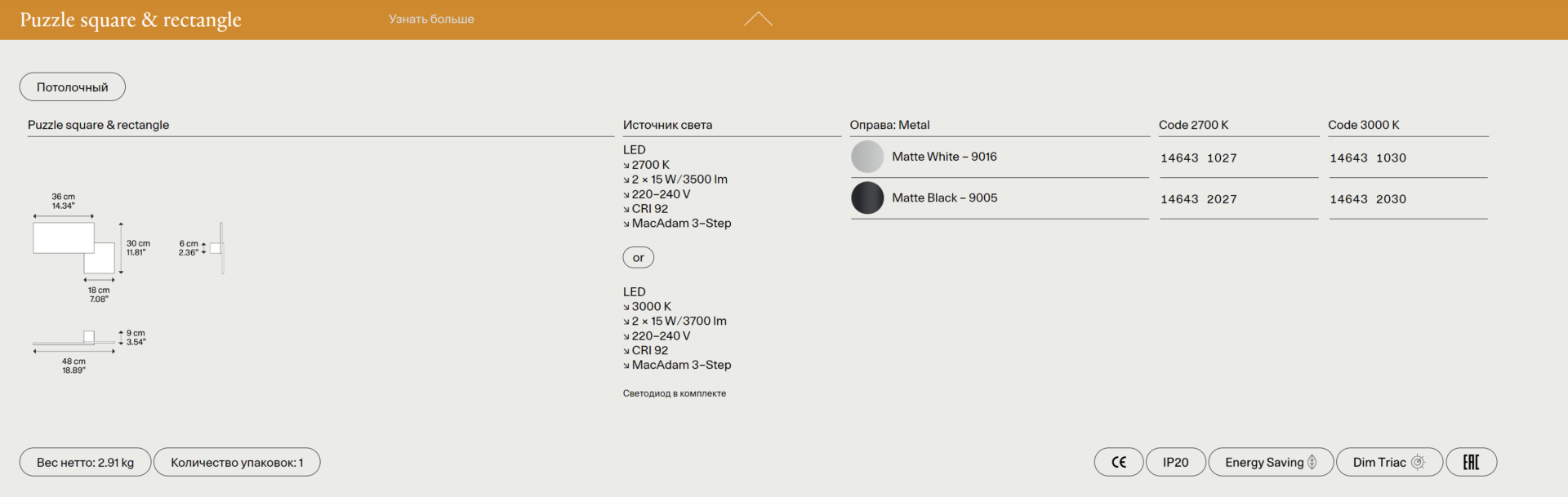Select code 14643 1027 for Matte White
The image size is (1568, 497).
click(1198, 158)
